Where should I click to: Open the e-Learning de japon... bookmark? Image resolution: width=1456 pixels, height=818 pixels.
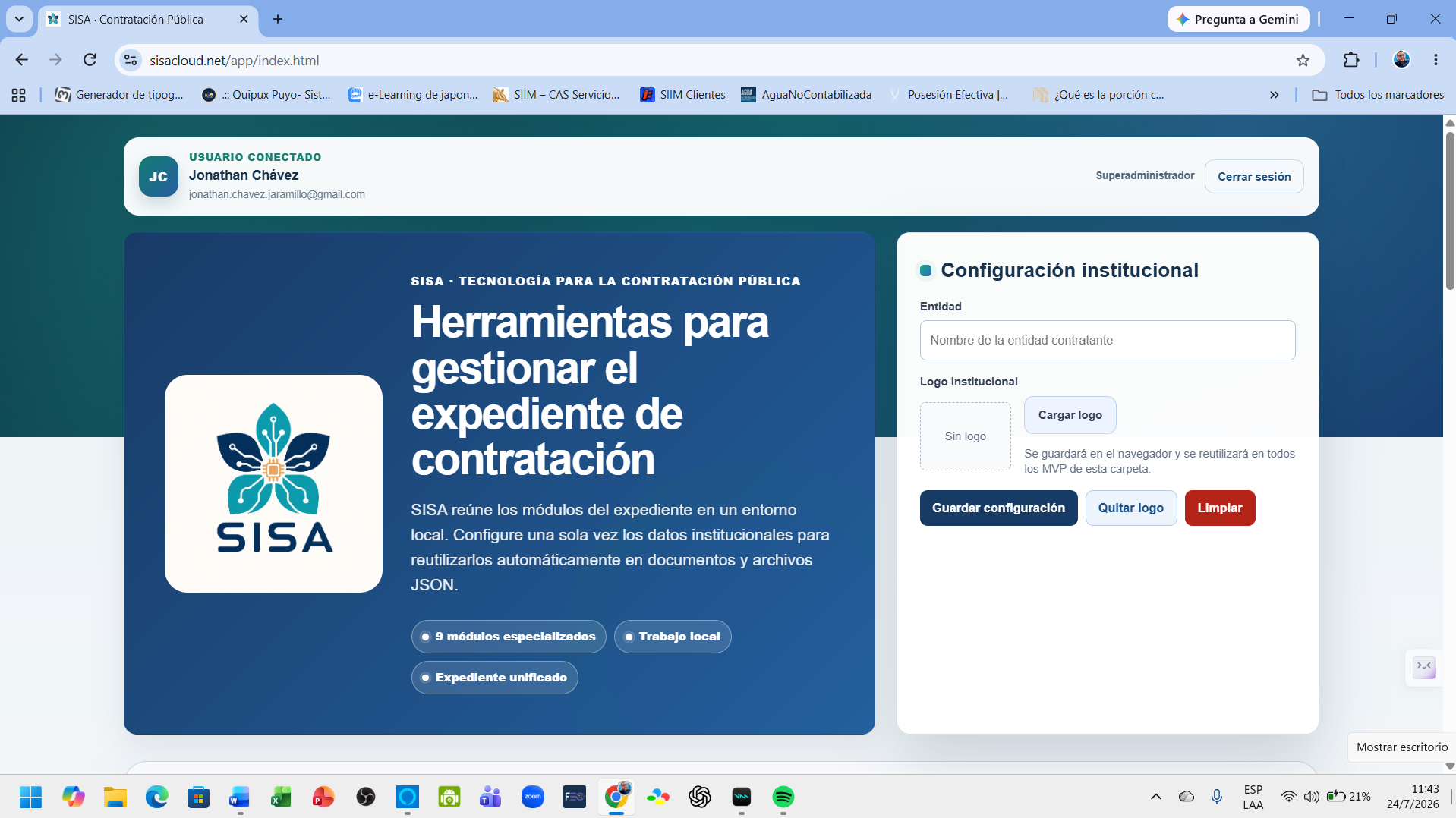413,95
